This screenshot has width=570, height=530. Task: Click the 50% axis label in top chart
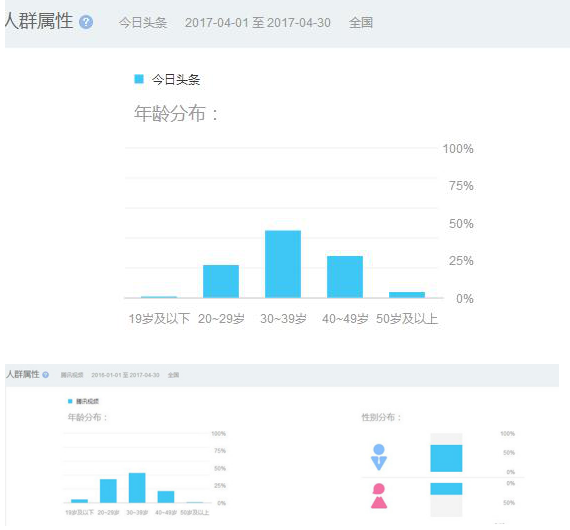(461, 224)
